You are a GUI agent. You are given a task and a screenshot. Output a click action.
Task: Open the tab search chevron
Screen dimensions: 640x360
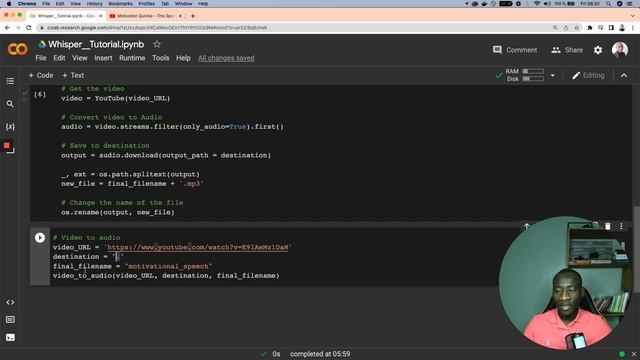point(633,16)
